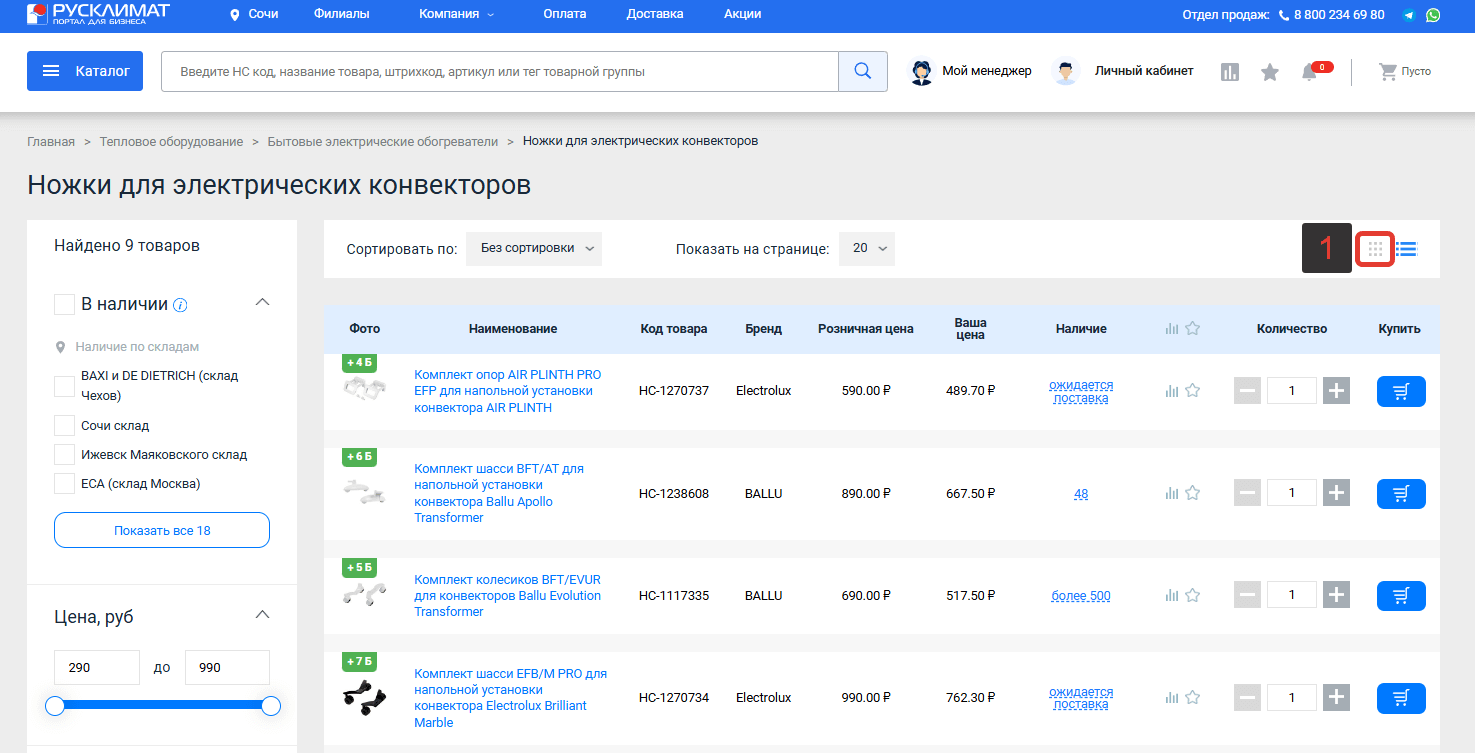
Task: Click quantity field for HC-1270734
Action: pyautogui.click(x=1291, y=697)
